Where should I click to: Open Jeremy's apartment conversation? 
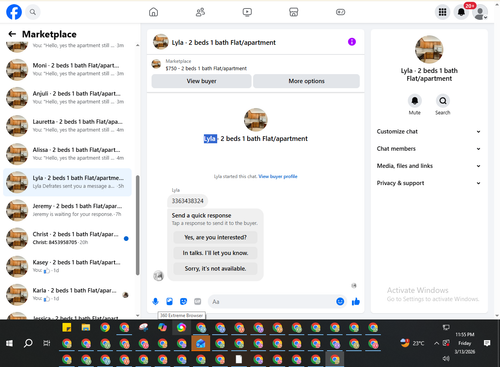pyautogui.click(x=67, y=210)
